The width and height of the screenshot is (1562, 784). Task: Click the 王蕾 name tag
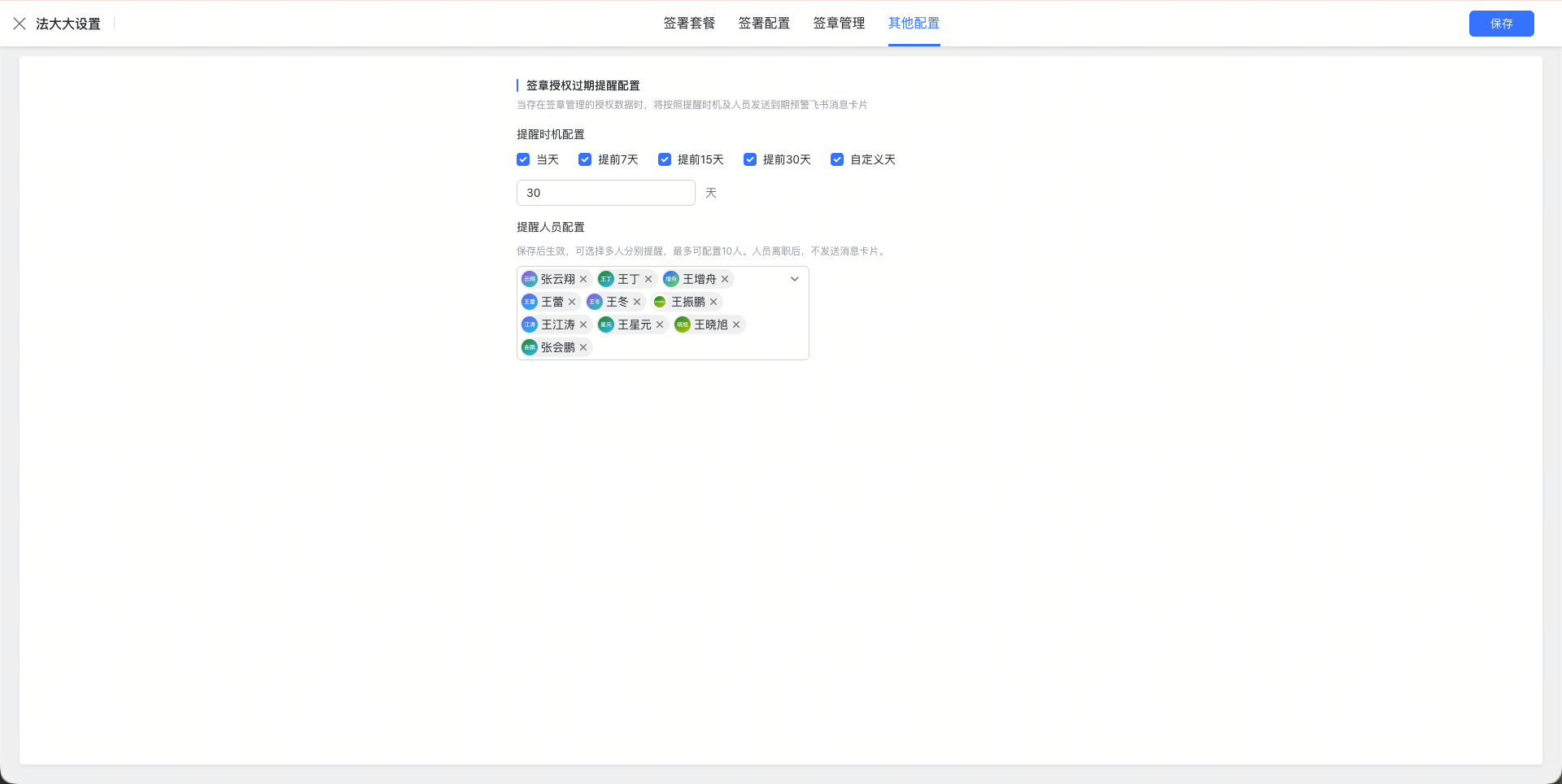(552, 302)
